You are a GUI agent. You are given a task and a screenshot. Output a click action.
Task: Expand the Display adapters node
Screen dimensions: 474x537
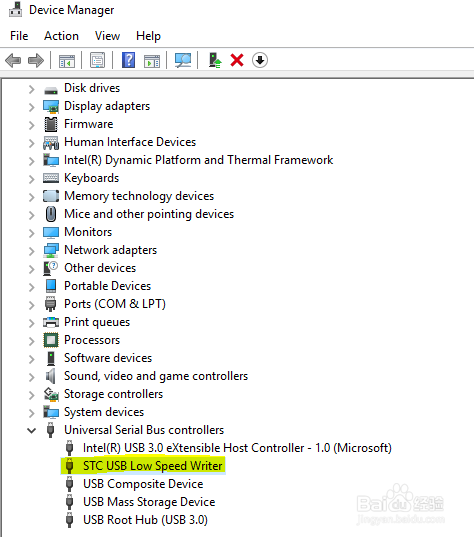tap(32, 107)
